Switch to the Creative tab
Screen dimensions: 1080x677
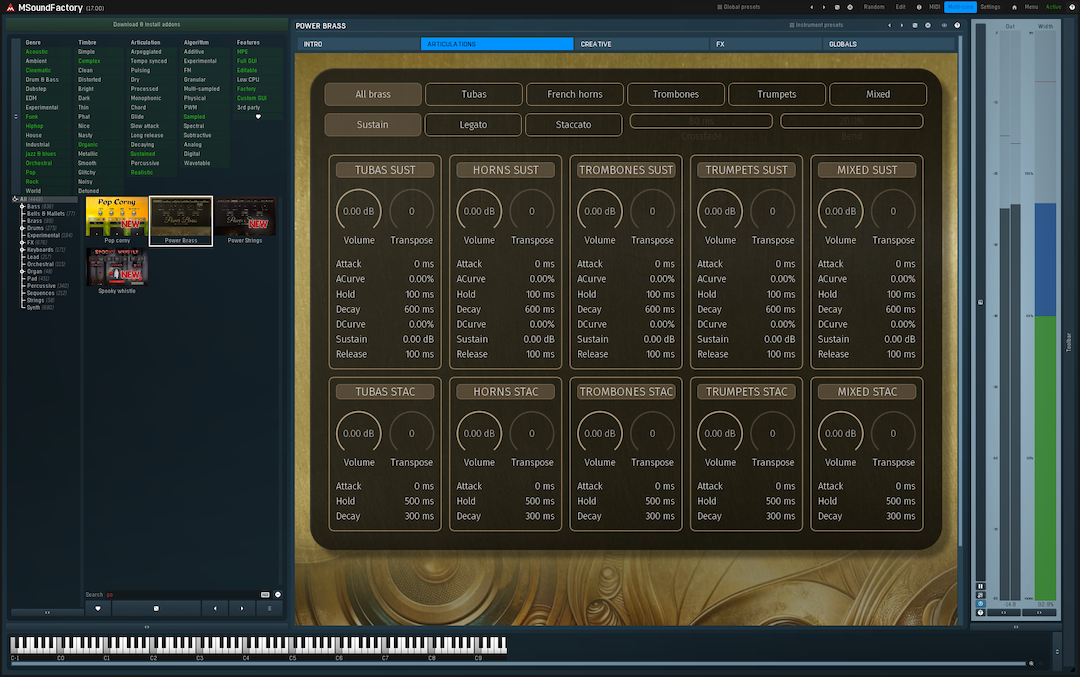coord(596,44)
